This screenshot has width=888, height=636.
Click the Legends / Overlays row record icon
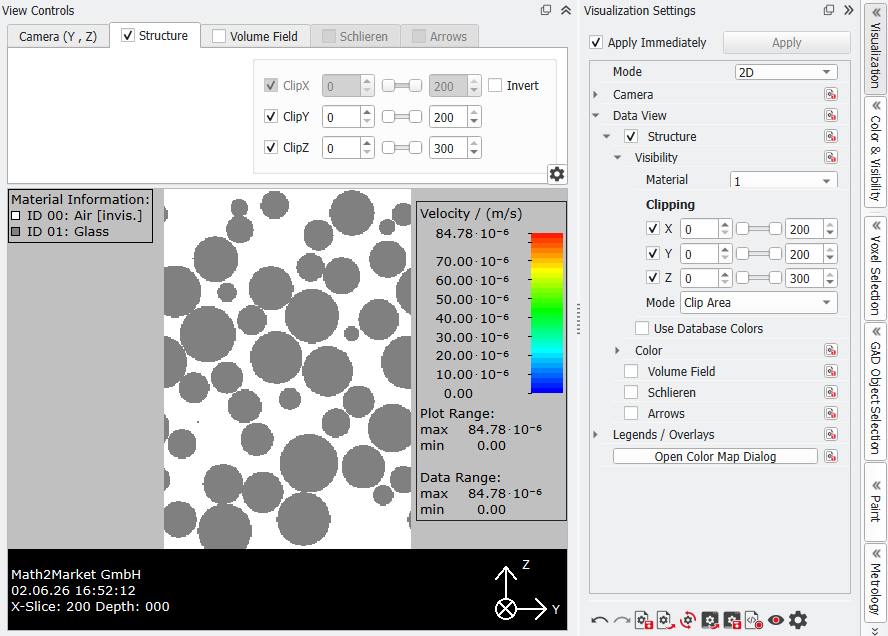click(831, 434)
